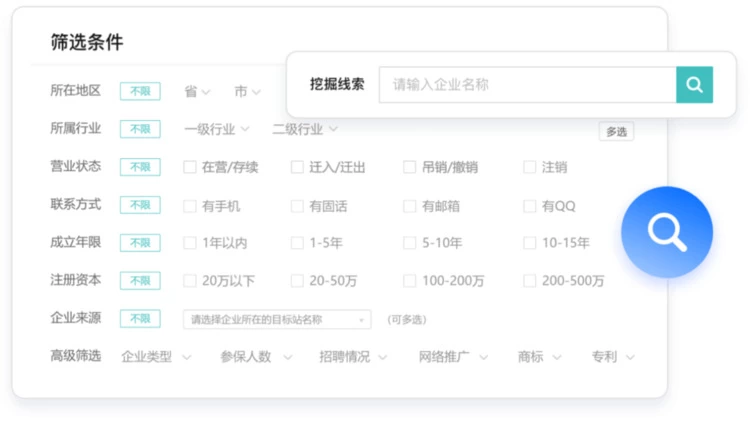Click the large blue round magnifier icon
Viewport: 750px width, 422px height.
(666, 232)
